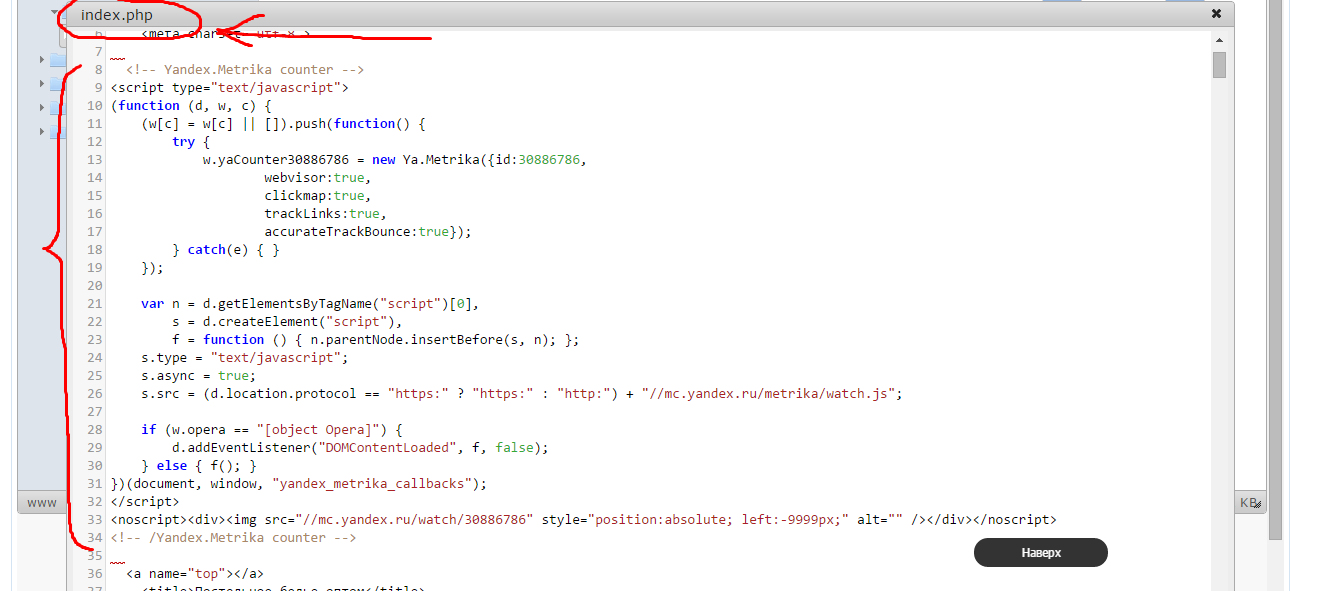This screenshot has height=591, width=1320.
Task: Click the trackLinks:true line
Action: click(325, 214)
